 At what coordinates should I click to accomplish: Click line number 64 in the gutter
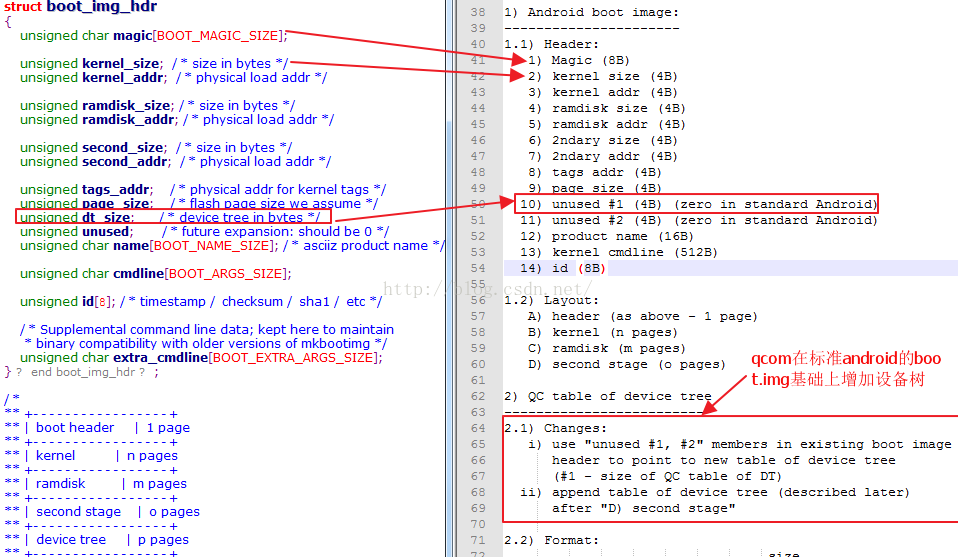478,428
